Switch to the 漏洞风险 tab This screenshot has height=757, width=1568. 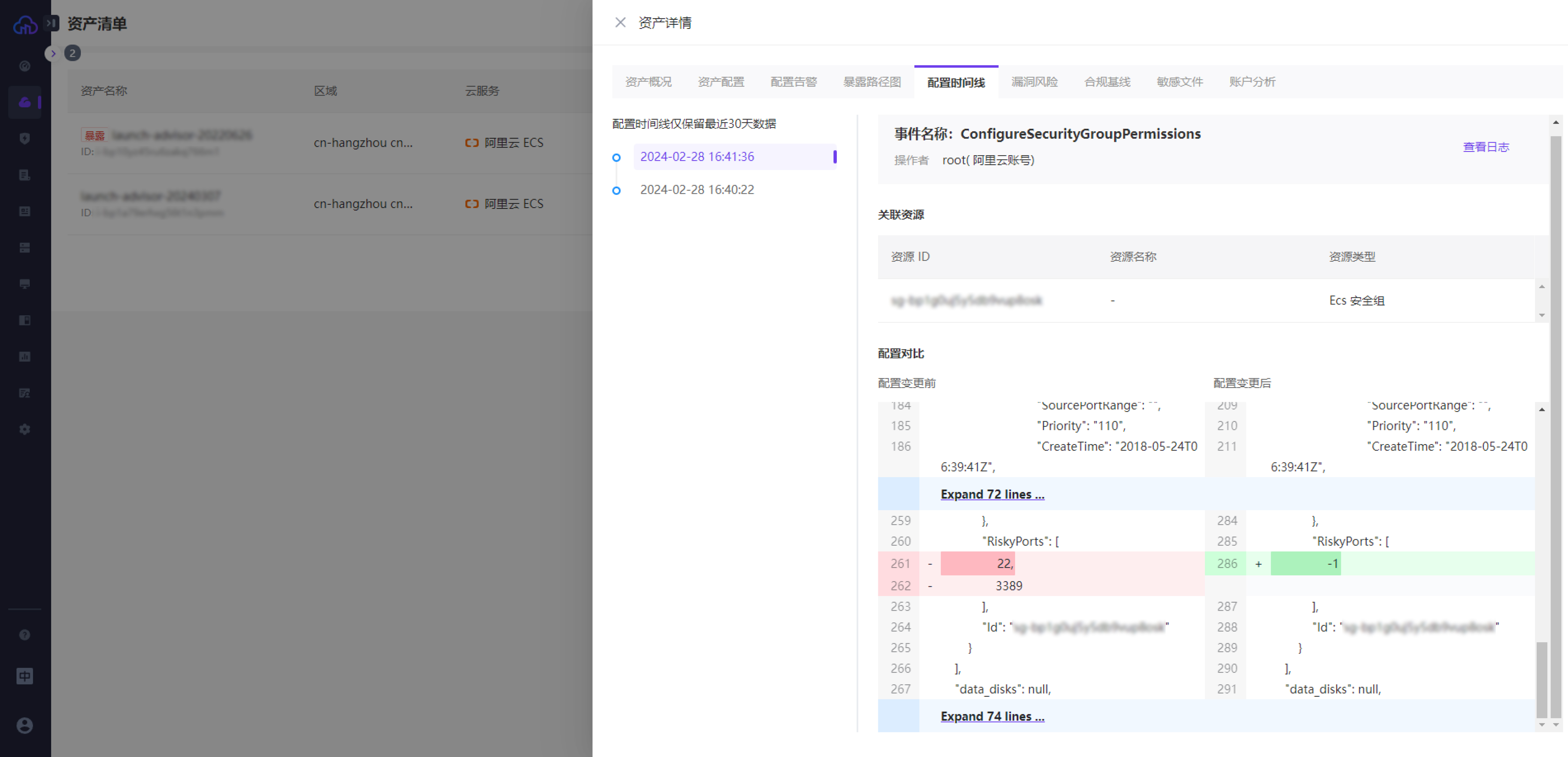pyautogui.click(x=1034, y=82)
